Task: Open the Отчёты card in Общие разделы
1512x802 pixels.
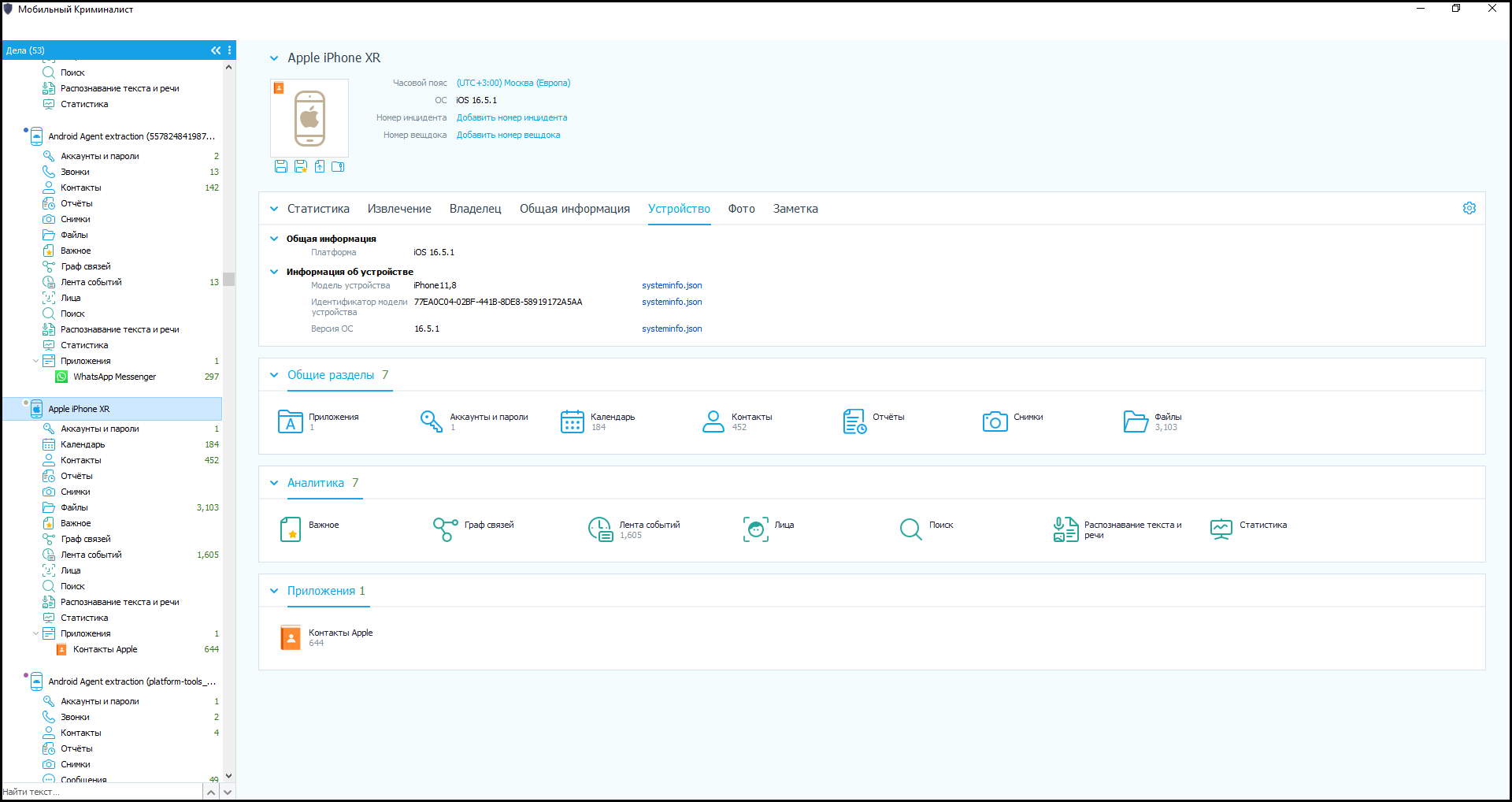Action: (x=873, y=421)
